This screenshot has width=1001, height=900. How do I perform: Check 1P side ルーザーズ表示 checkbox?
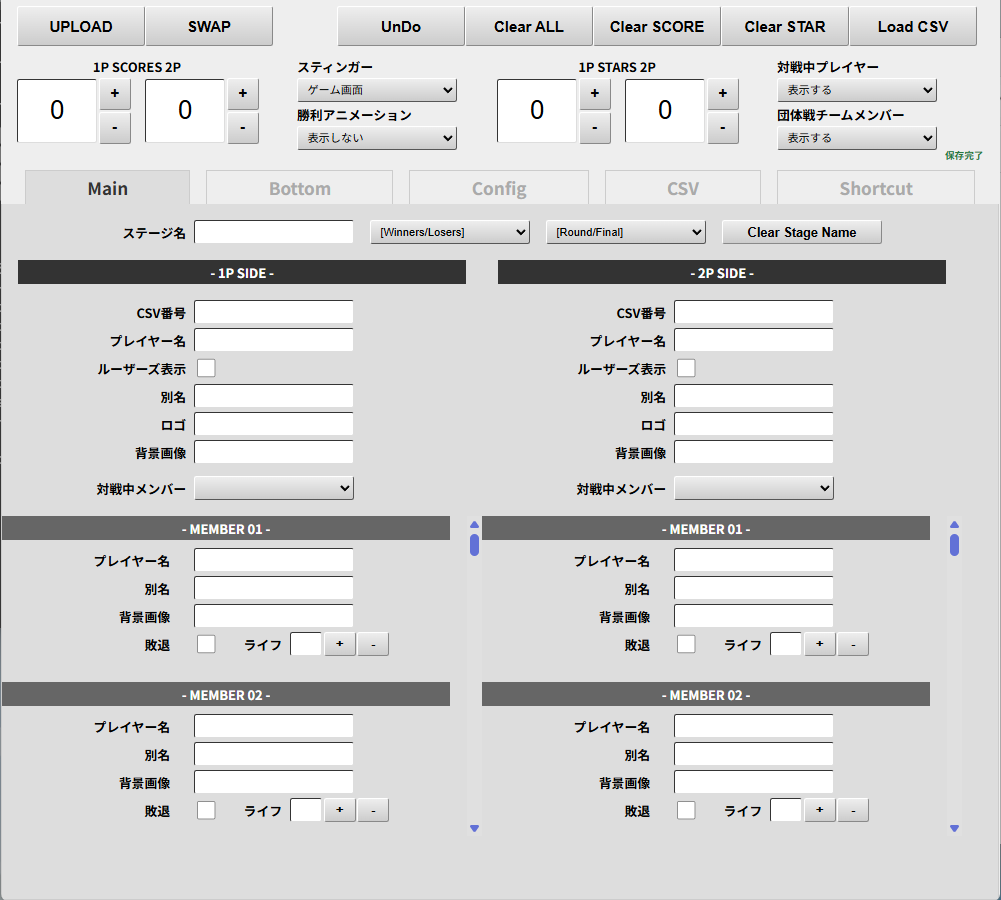point(206,368)
